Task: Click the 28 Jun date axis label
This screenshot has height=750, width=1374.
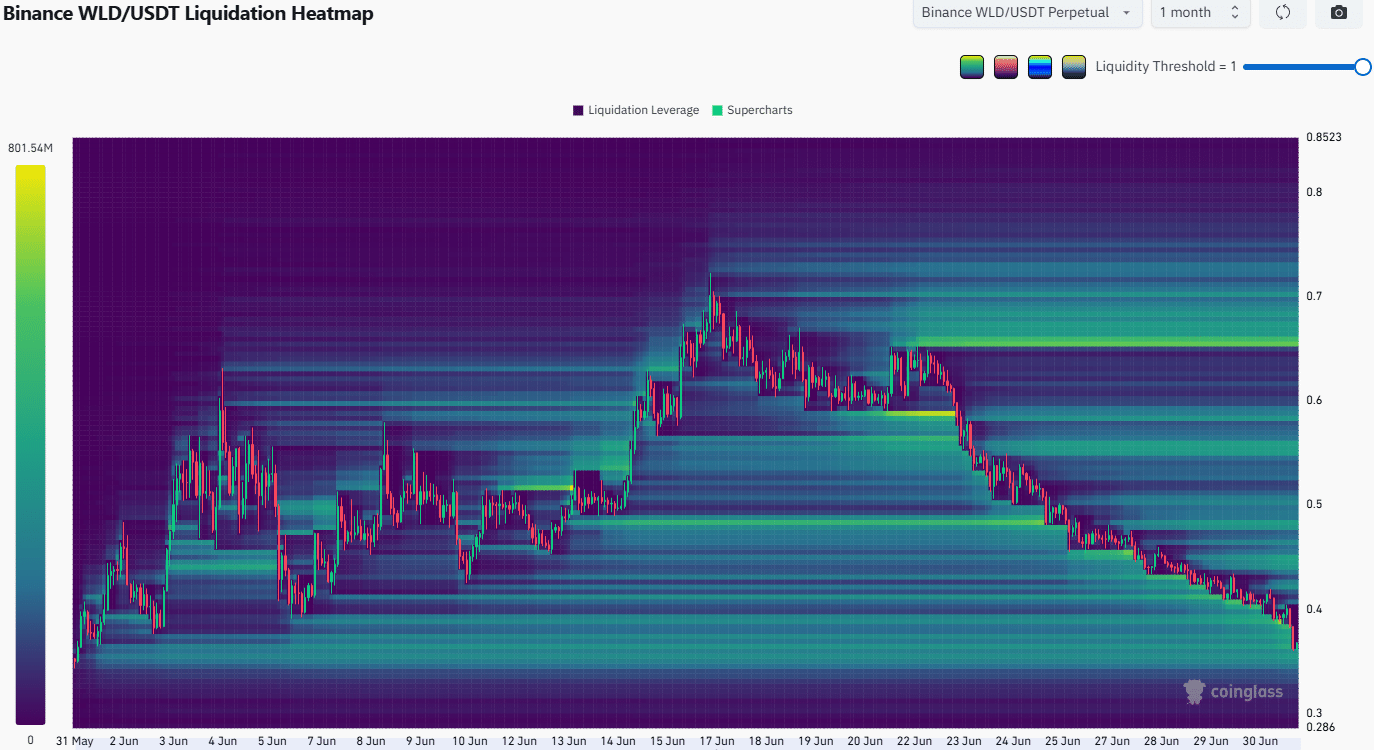Action: tap(1161, 741)
